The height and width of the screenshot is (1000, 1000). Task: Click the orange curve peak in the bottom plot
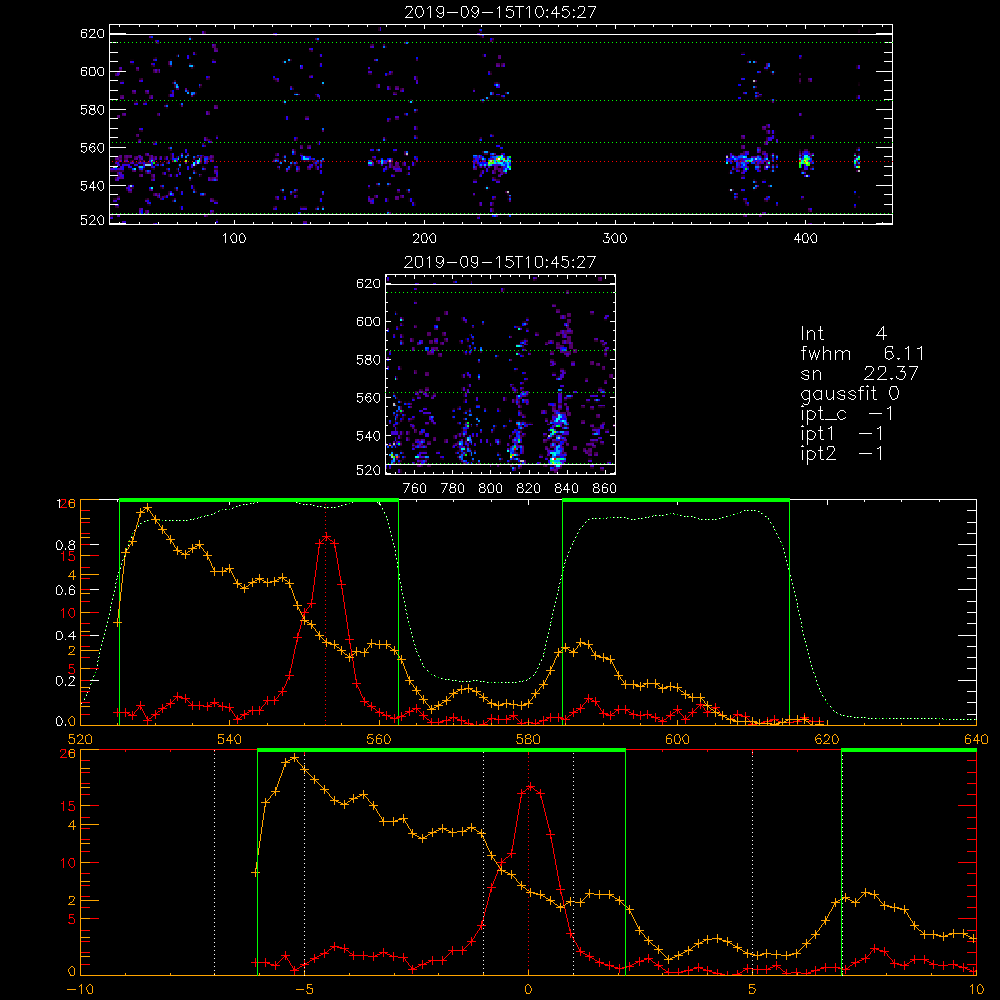(x=294, y=758)
